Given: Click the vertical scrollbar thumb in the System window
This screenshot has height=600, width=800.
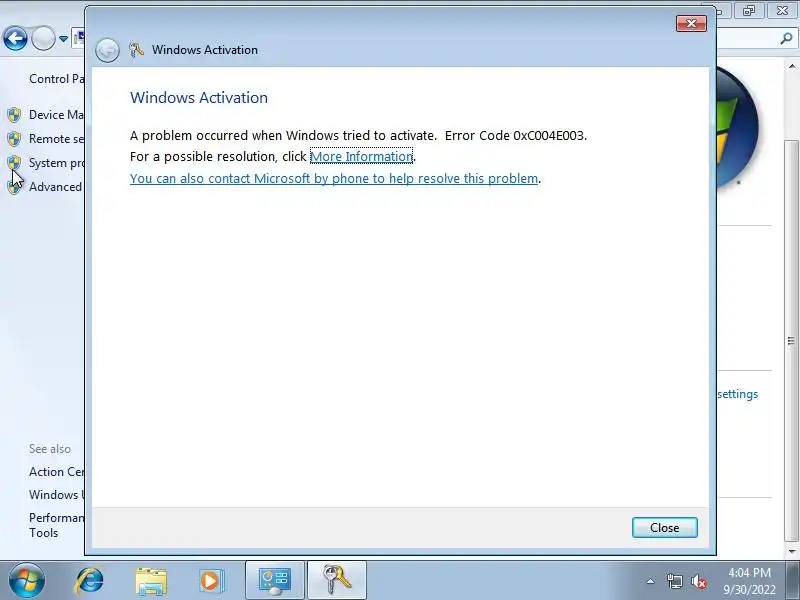Looking at the screenshot, I should tap(791, 340).
